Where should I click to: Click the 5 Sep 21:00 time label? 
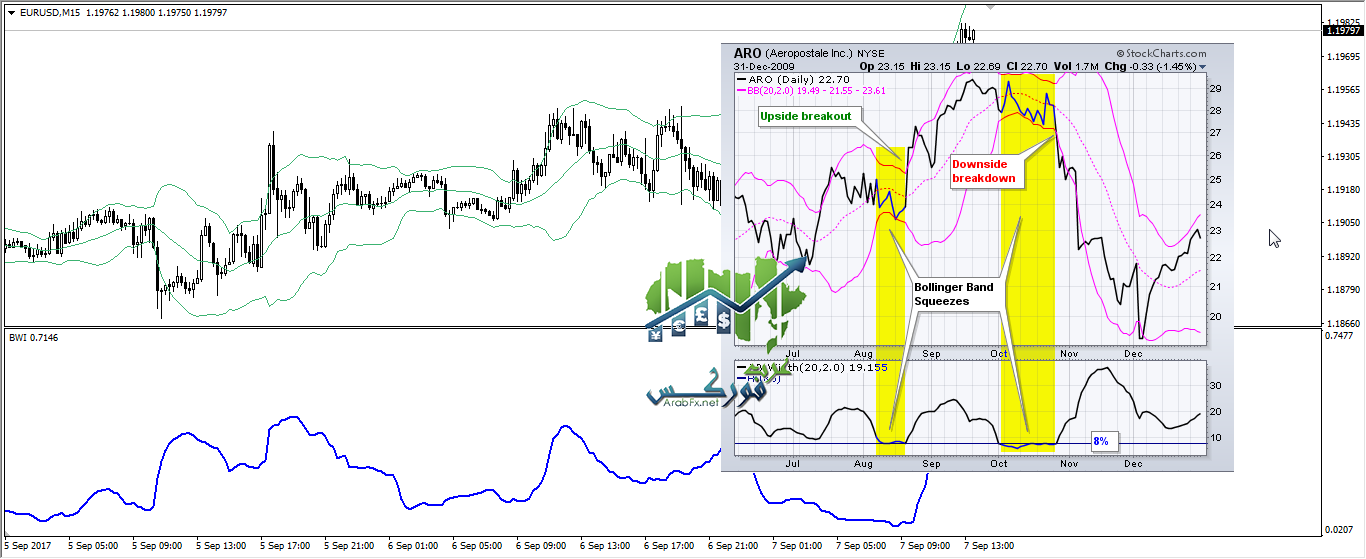[x=351, y=546]
